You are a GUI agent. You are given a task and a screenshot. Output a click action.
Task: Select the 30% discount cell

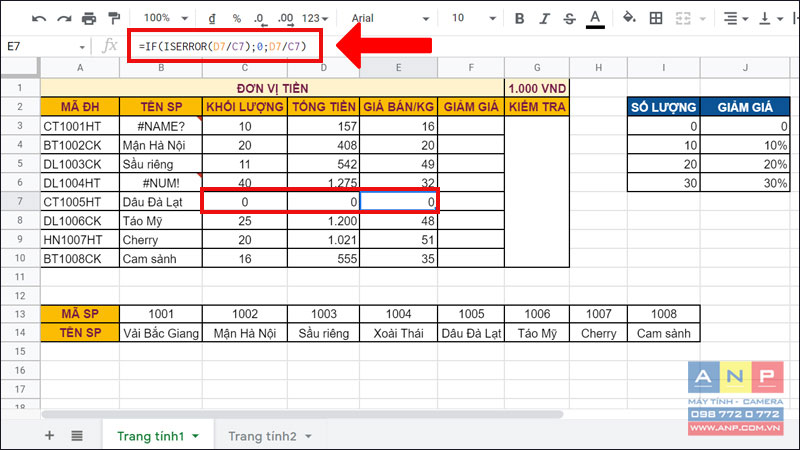tap(745, 183)
